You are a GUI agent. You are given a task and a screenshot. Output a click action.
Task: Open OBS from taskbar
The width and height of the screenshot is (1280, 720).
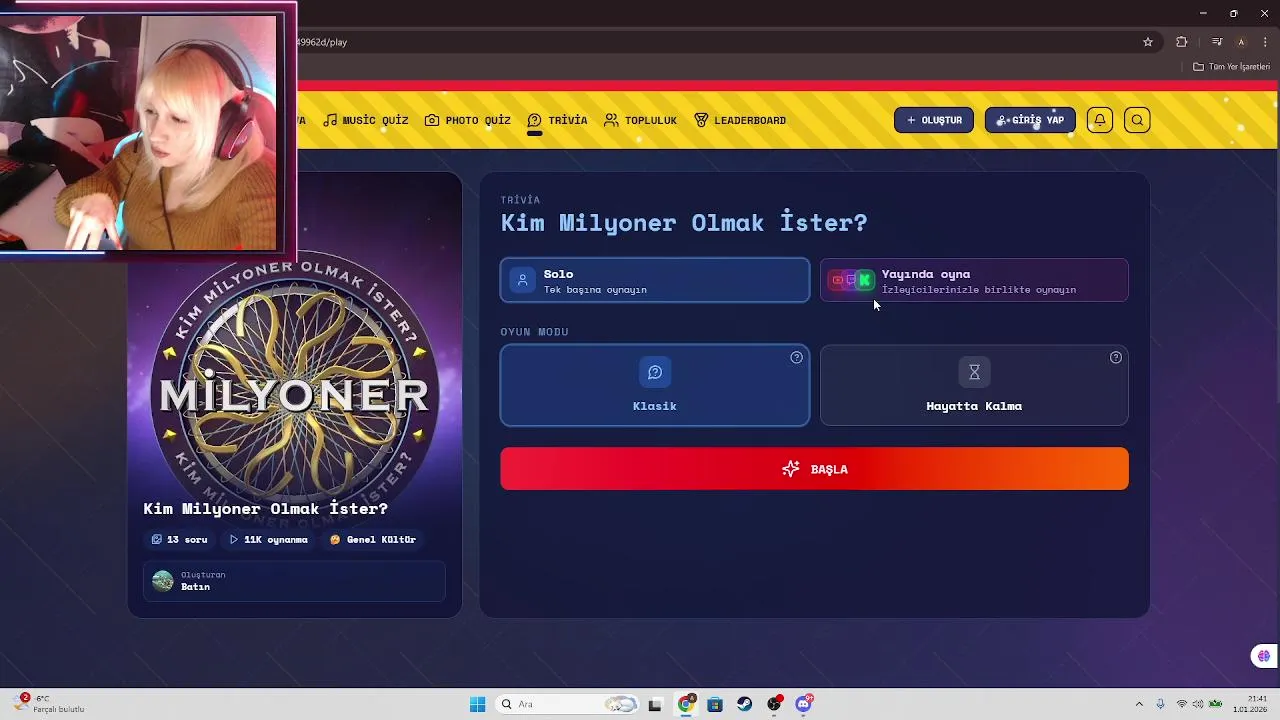tap(774, 704)
